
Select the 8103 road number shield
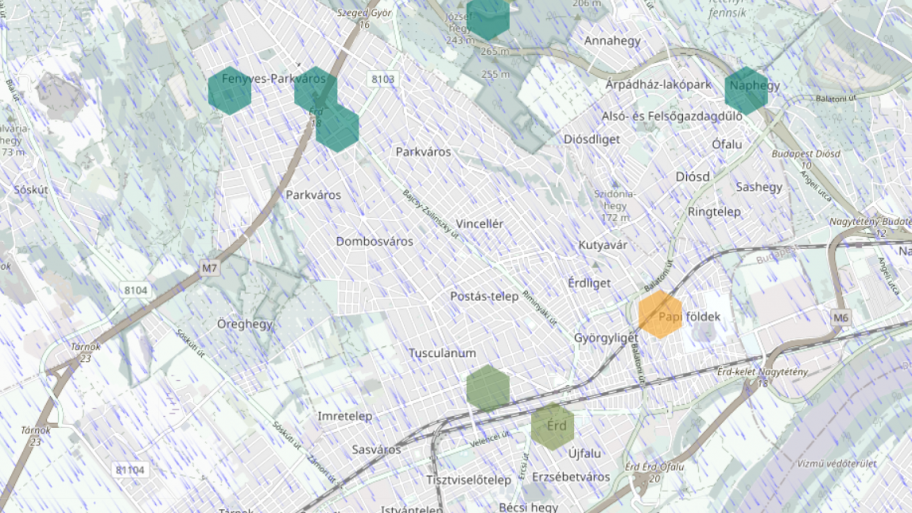(x=382, y=79)
